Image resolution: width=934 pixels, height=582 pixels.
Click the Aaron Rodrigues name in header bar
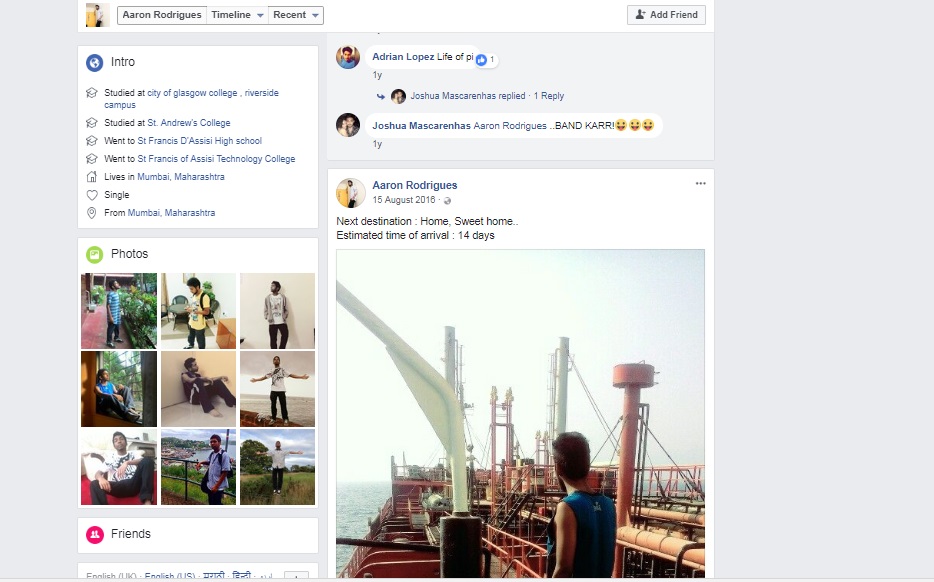click(x=161, y=15)
